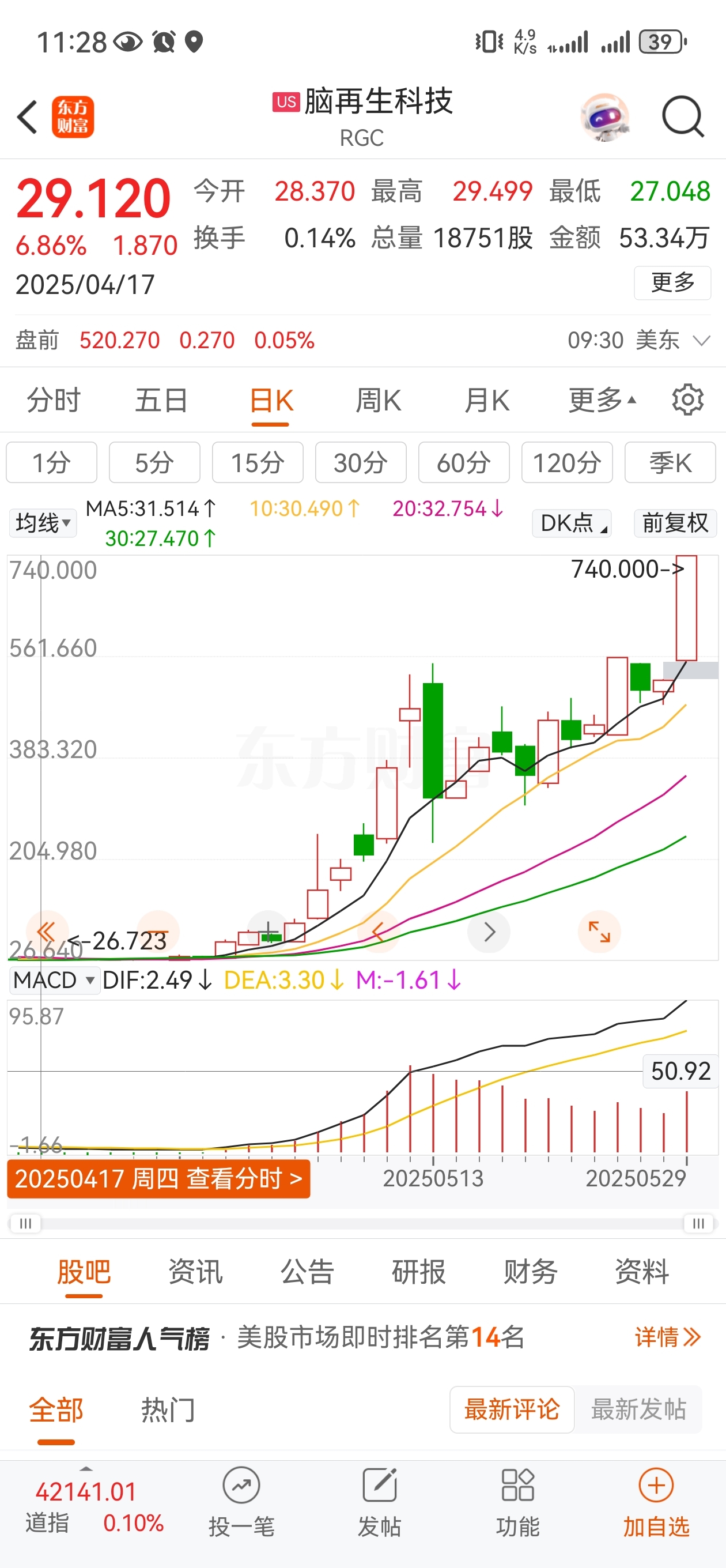Tap 美股市场即时排名第14名 text
This screenshot has width=726, height=1568.
tap(381, 1337)
